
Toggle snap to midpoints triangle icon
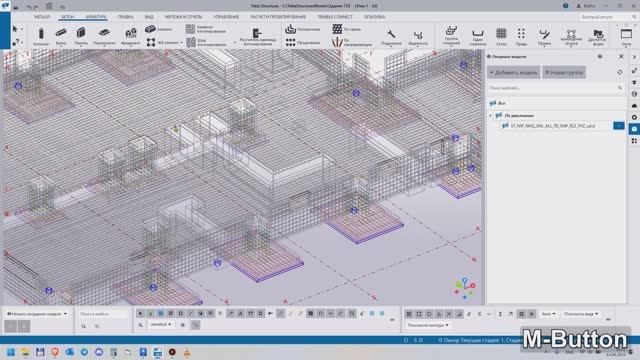[x=439, y=314]
